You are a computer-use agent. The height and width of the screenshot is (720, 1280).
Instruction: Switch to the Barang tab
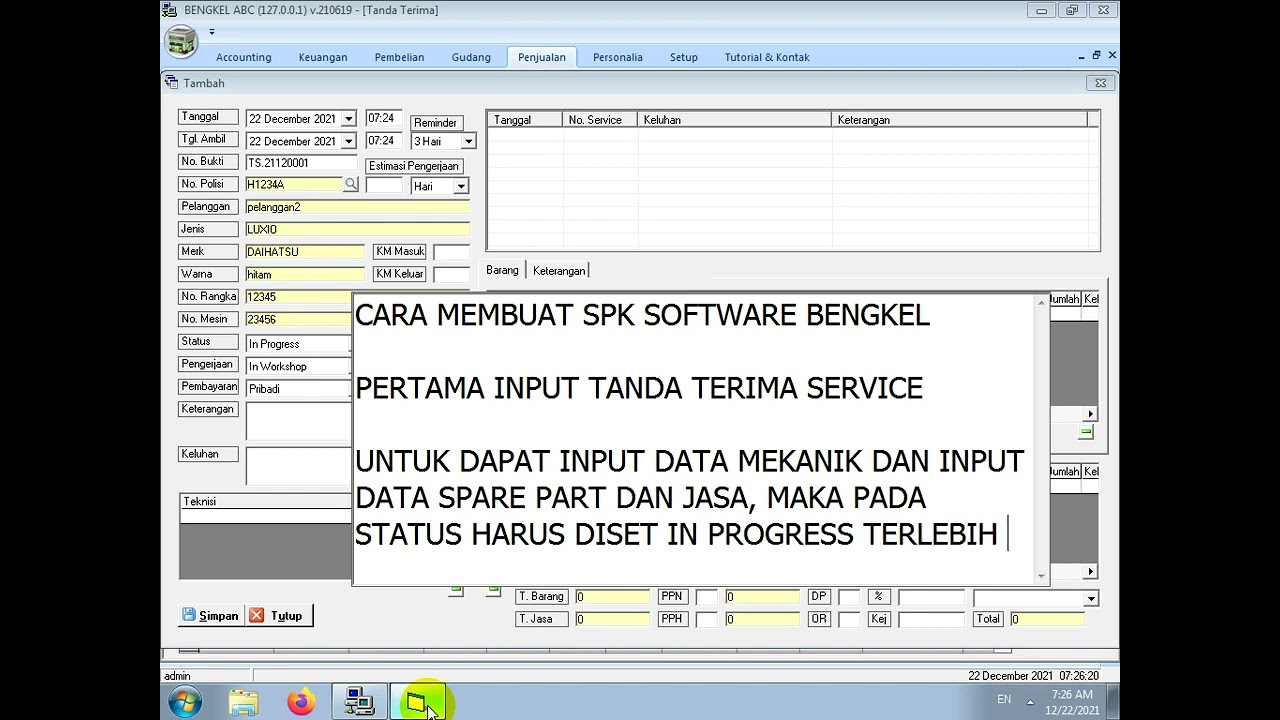pyautogui.click(x=502, y=270)
